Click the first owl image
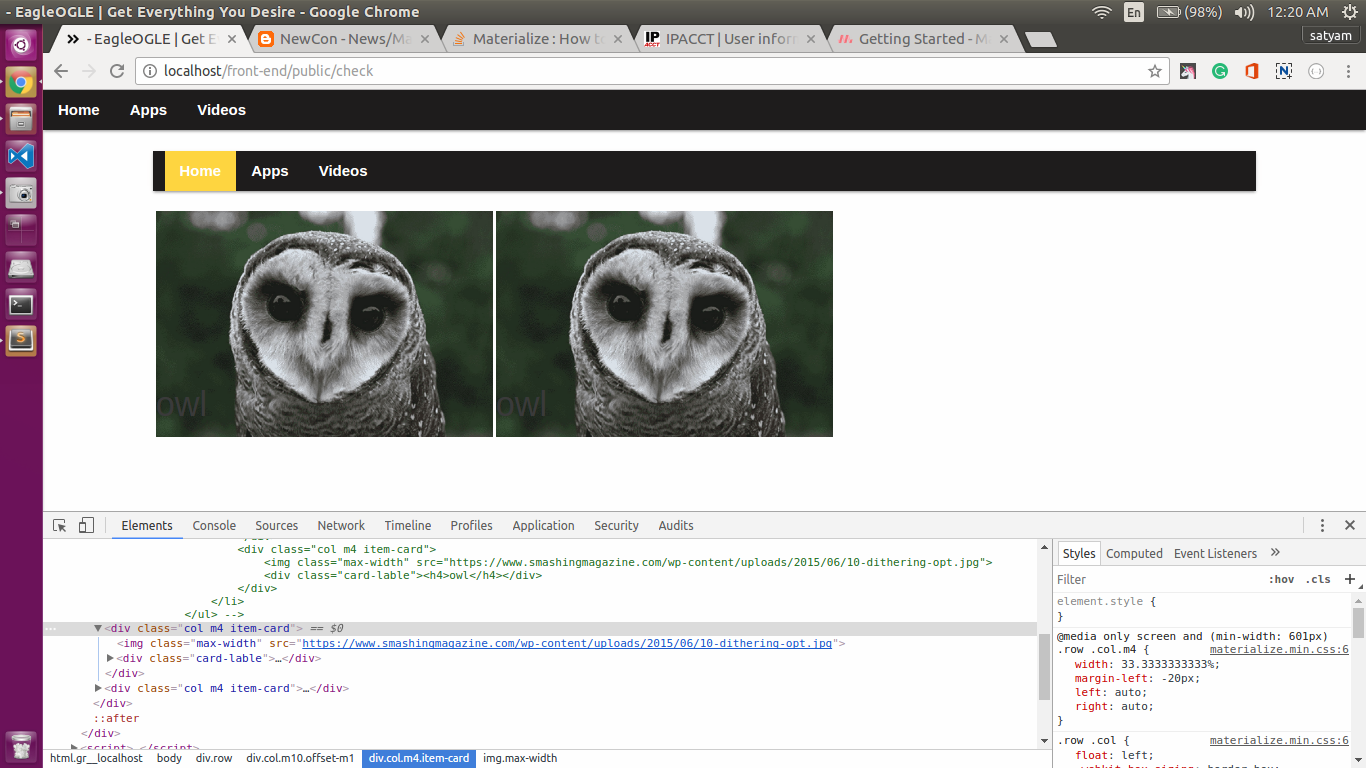 pyautogui.click(x=324, y=324)
